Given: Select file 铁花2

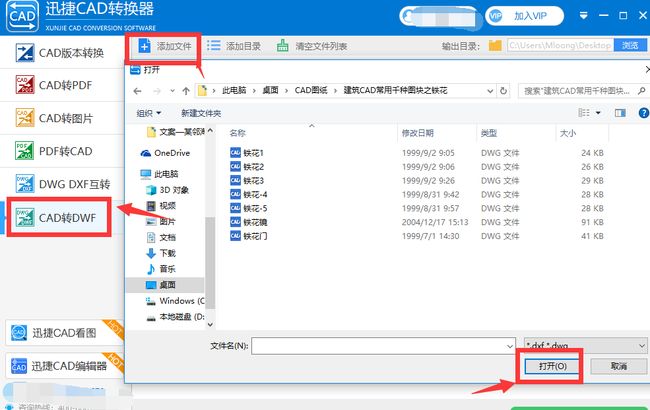Looking at the screenshot, I should (247, 167).
